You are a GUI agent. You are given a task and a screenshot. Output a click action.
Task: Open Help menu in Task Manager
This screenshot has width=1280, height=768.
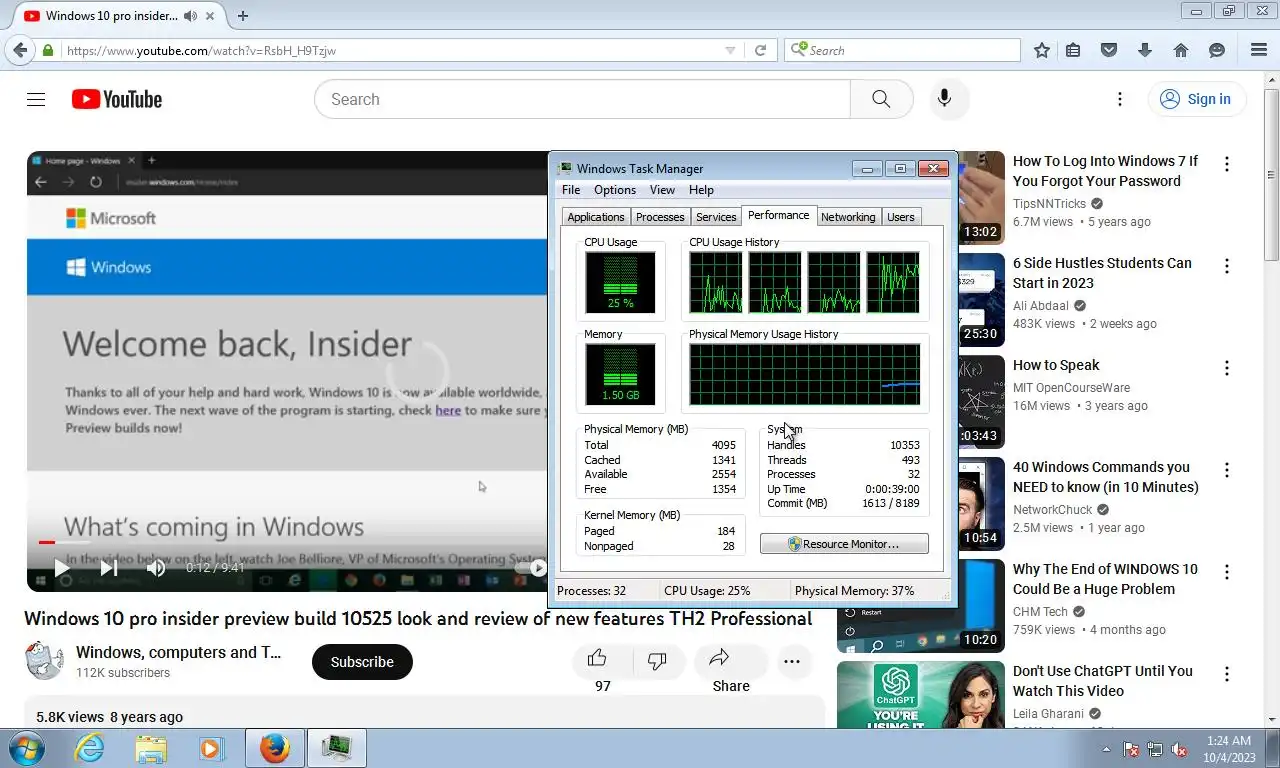(701, 190)
